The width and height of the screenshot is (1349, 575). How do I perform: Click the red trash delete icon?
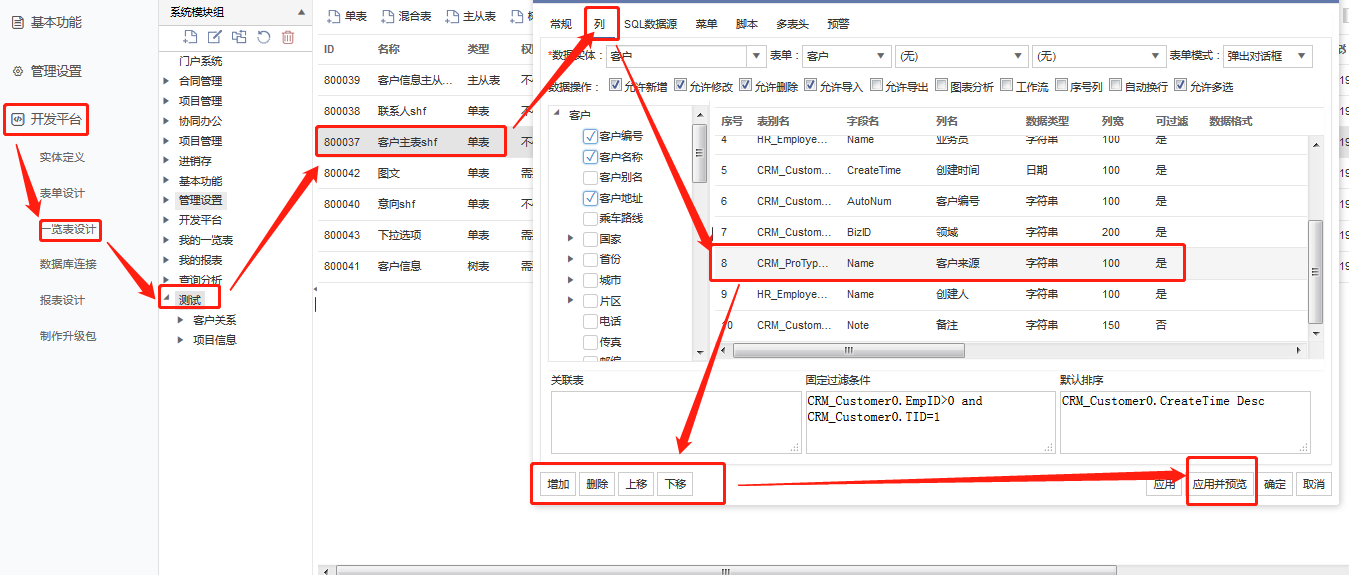click(x=288, y=37)
